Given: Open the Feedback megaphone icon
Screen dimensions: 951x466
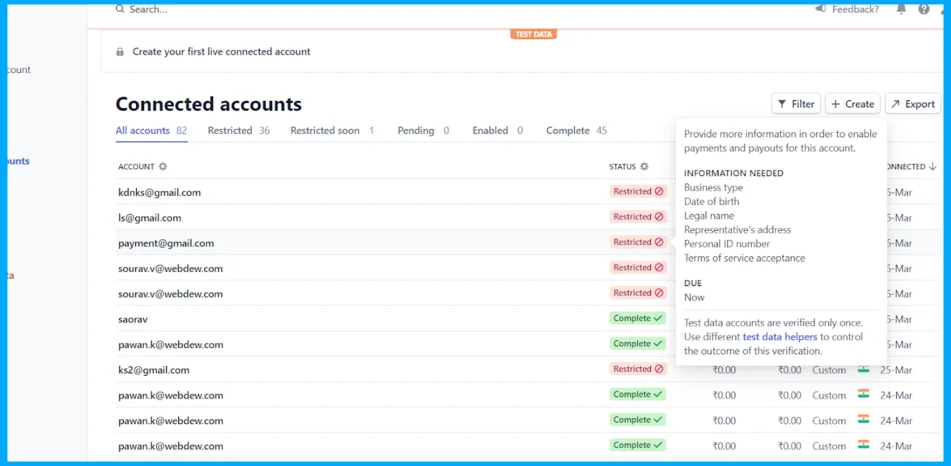Looking at the screenshot, I should [820, 9].
